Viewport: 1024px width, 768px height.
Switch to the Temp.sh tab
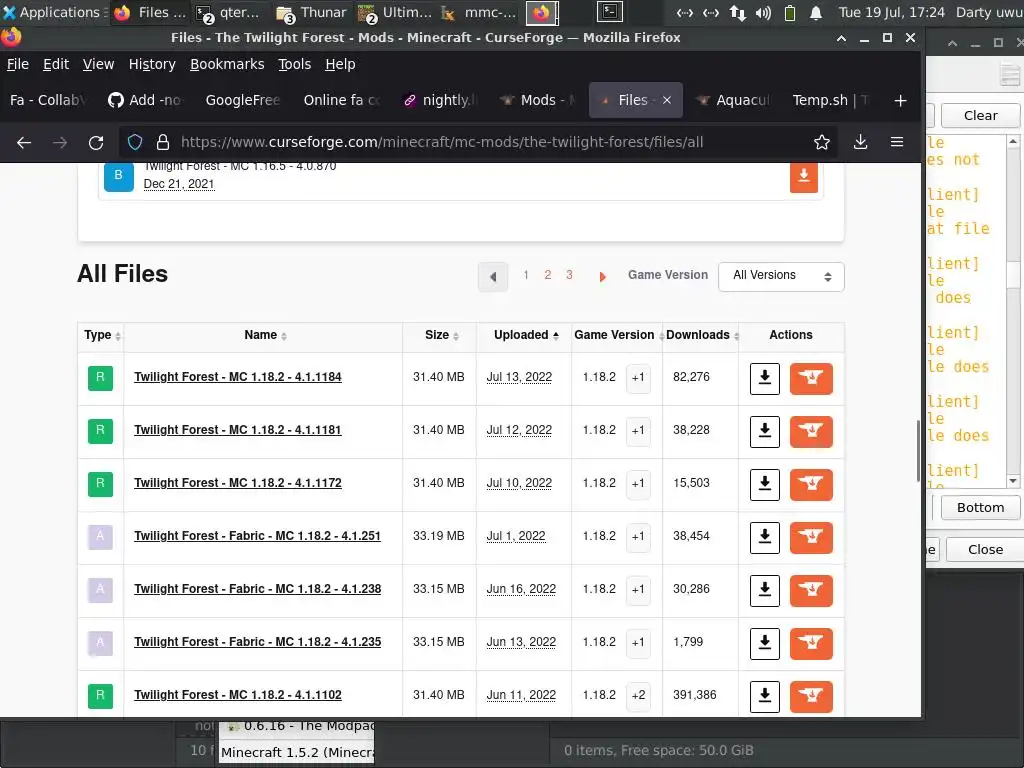coord(830,101)
